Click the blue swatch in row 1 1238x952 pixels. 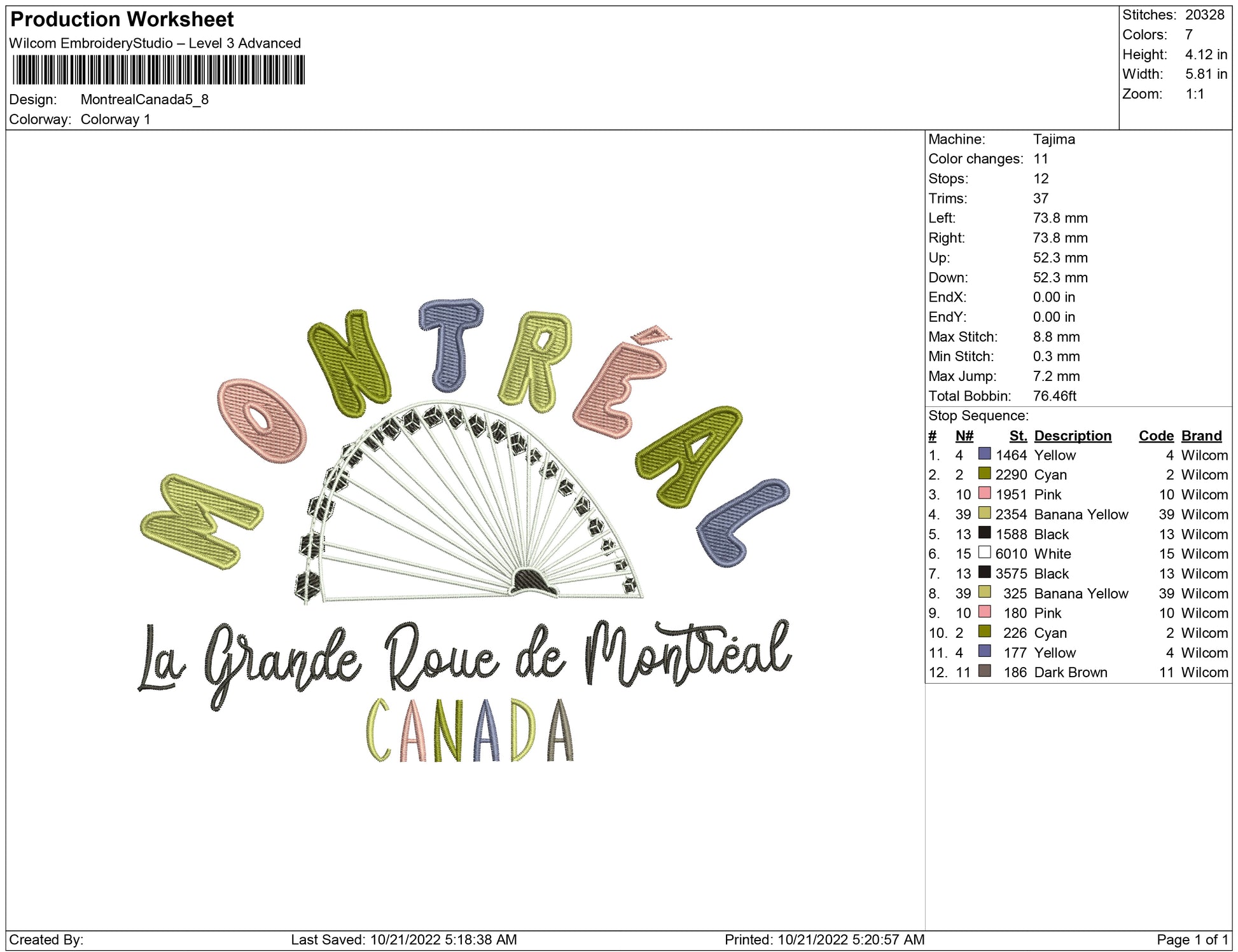click(x=984, y=454)
